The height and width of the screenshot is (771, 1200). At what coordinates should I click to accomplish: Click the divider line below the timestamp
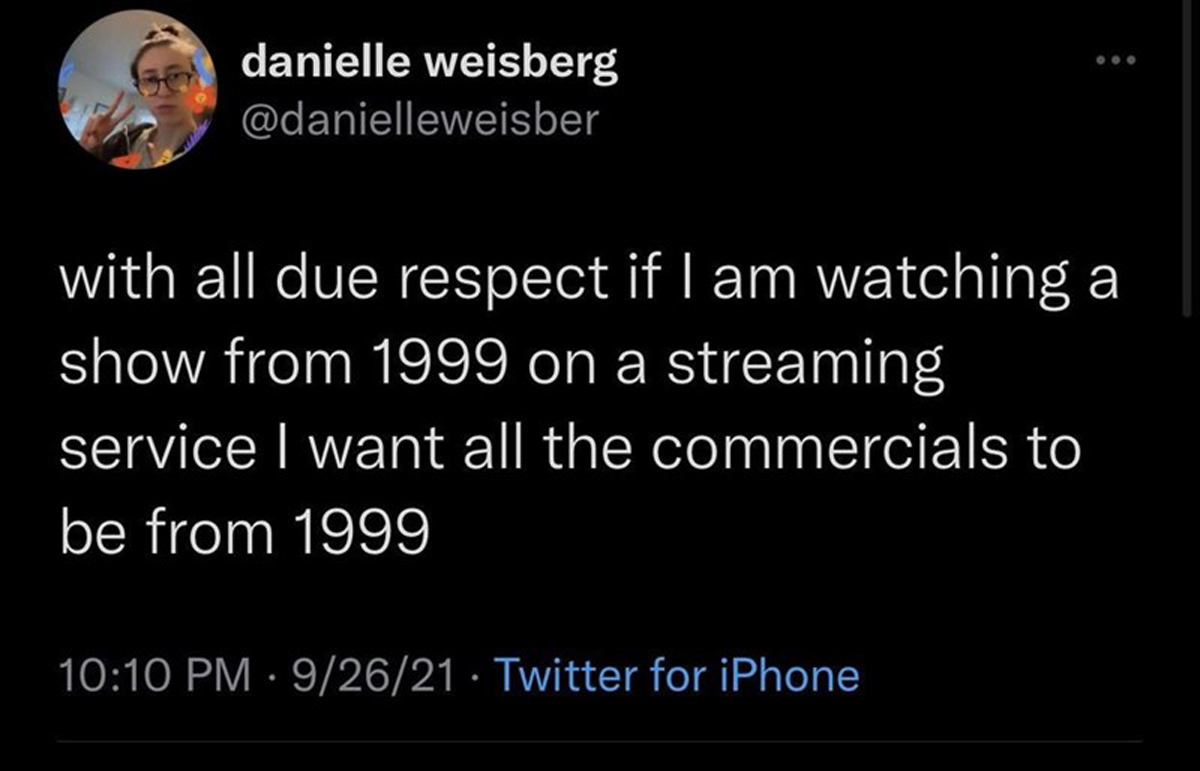tap(600, 742)
